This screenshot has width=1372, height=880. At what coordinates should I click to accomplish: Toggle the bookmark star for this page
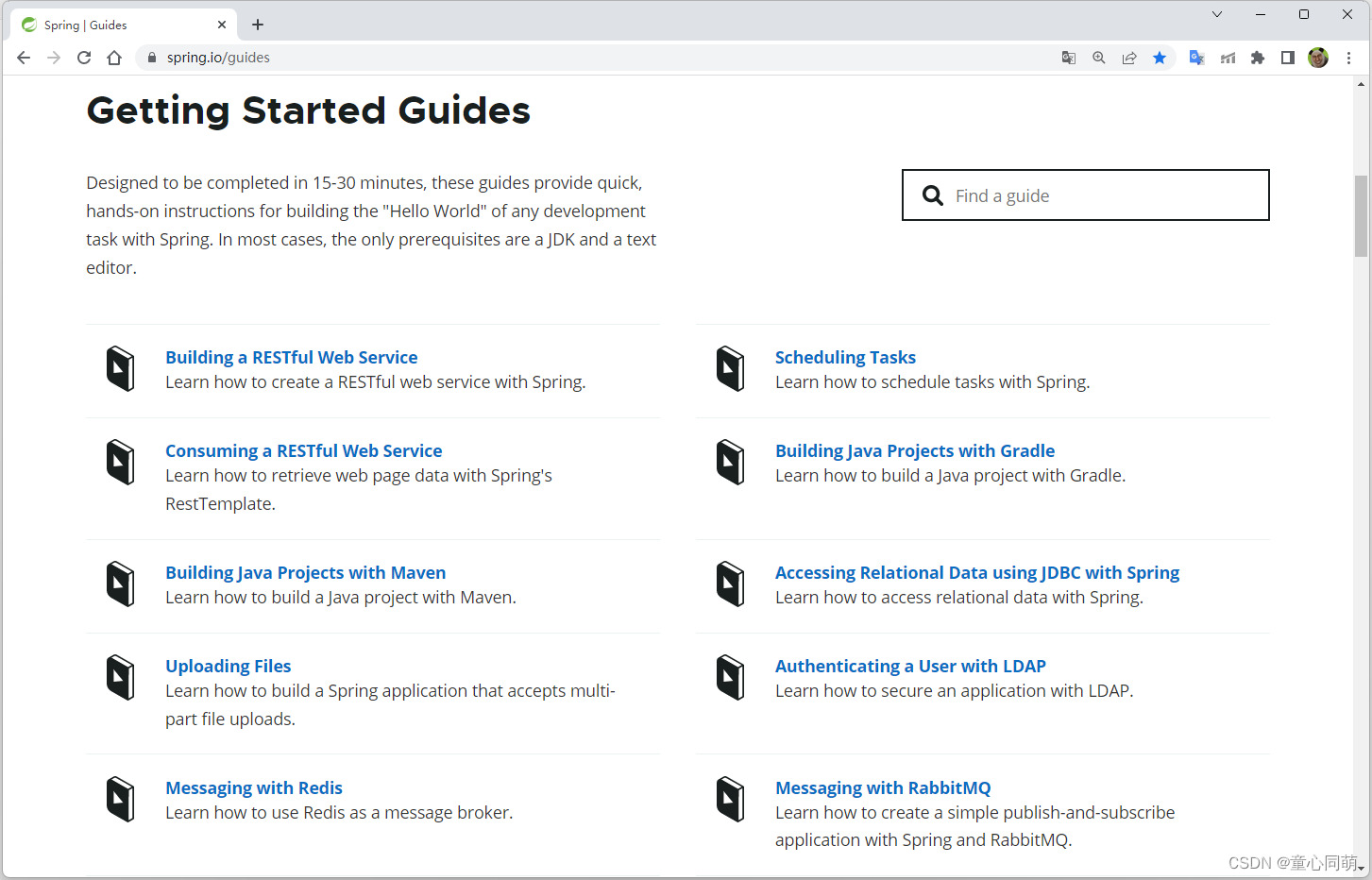1160,58
